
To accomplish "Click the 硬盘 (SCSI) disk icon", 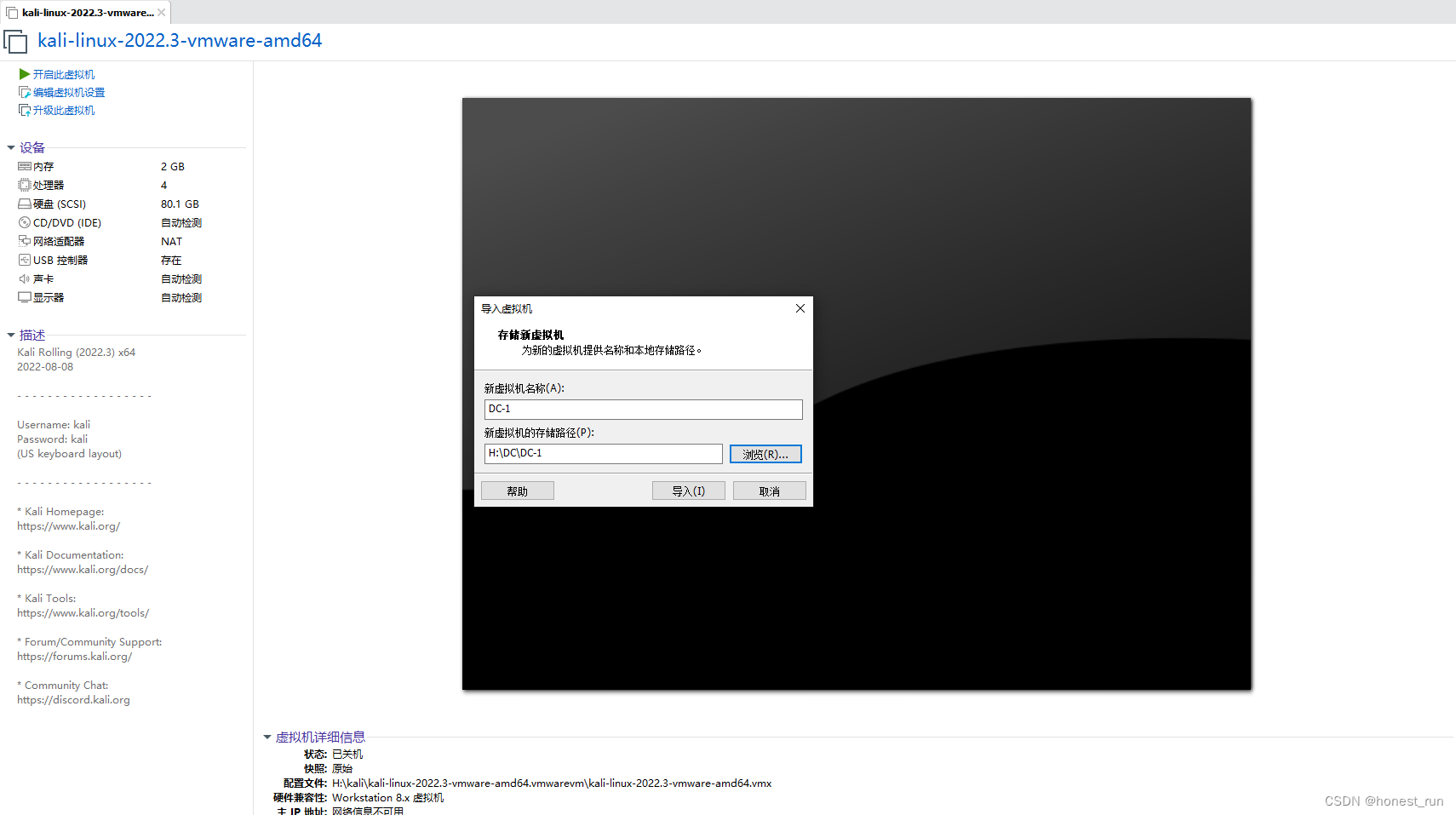I will tap(25, 204).
